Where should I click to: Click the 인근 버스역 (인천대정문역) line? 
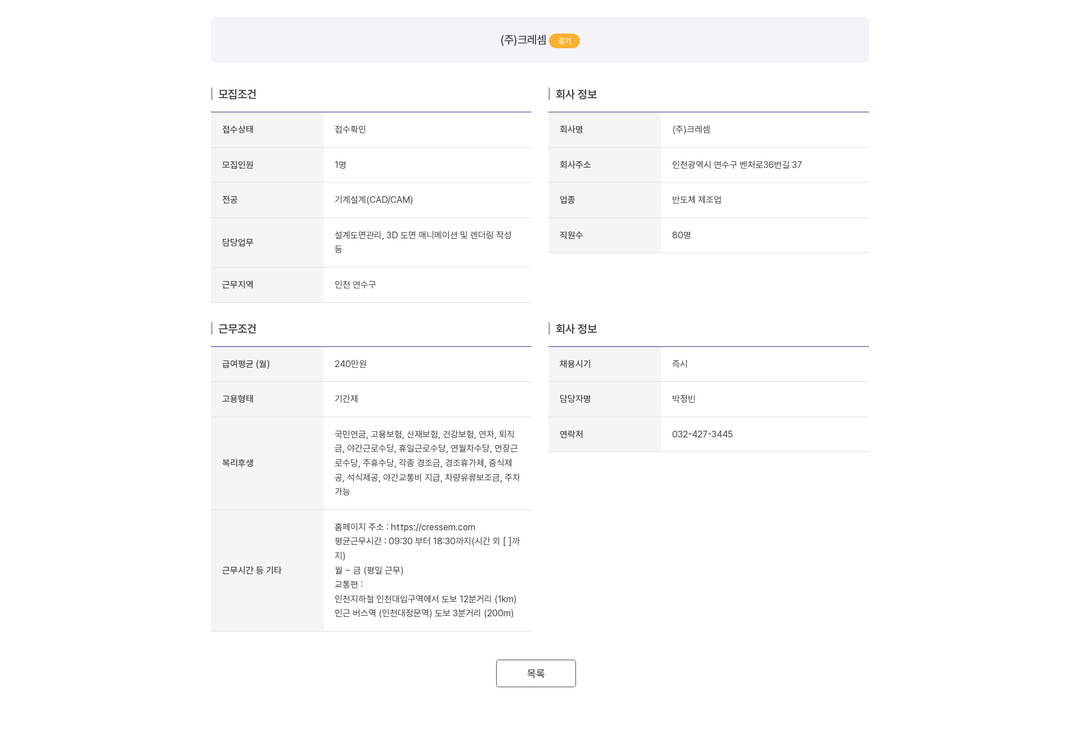click(424, 613)
